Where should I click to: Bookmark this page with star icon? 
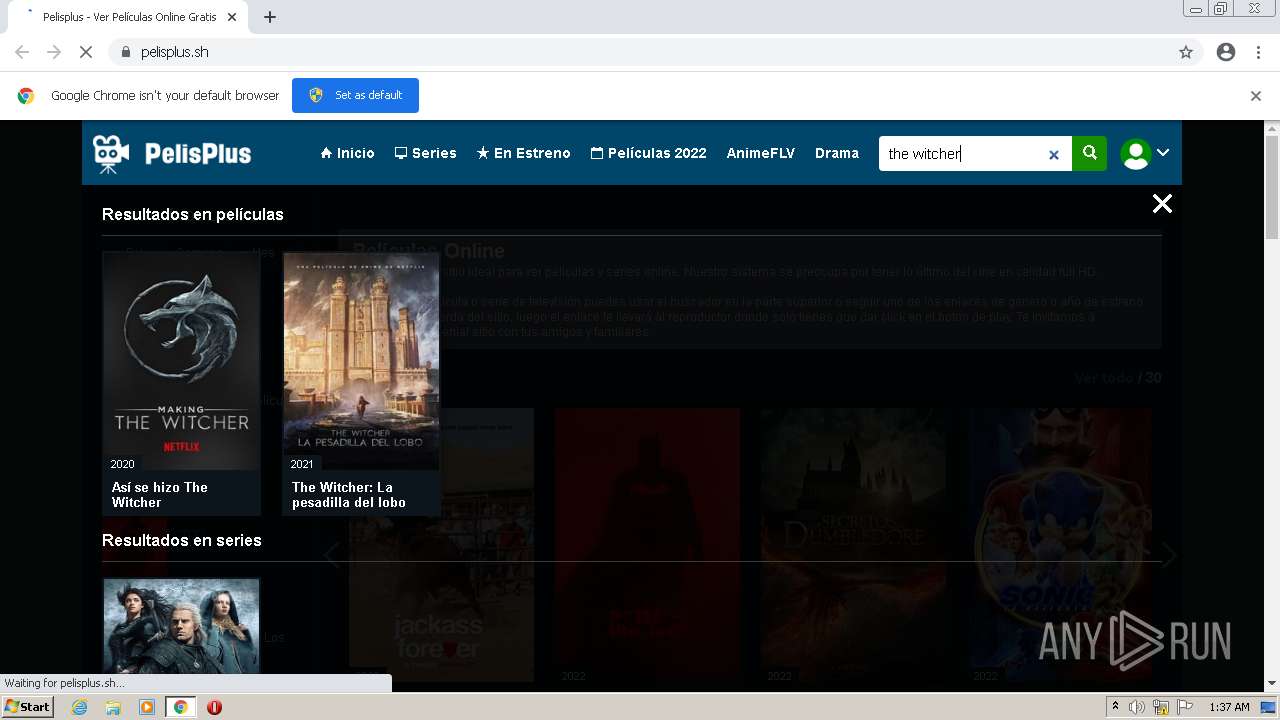click(x=1186, y=52)
